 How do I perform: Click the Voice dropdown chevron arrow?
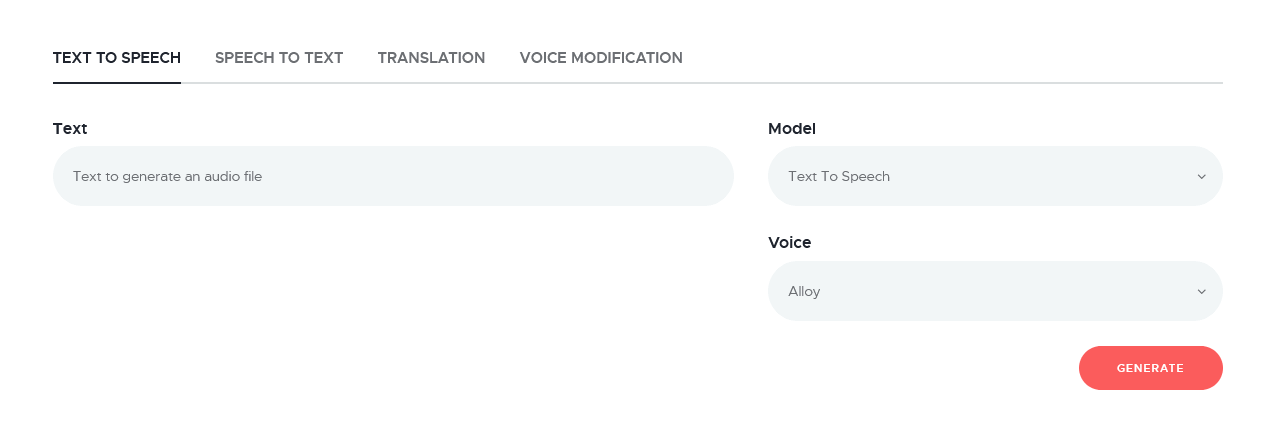pyautogui.click(x=1201, y=292)
